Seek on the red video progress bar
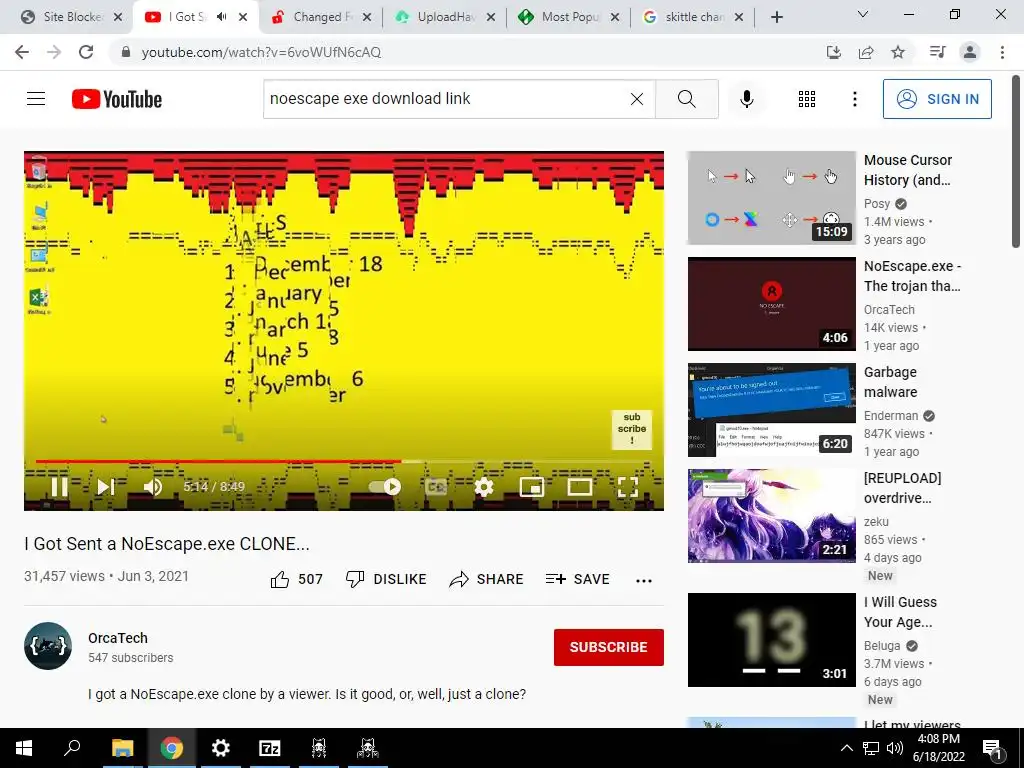 344,461
